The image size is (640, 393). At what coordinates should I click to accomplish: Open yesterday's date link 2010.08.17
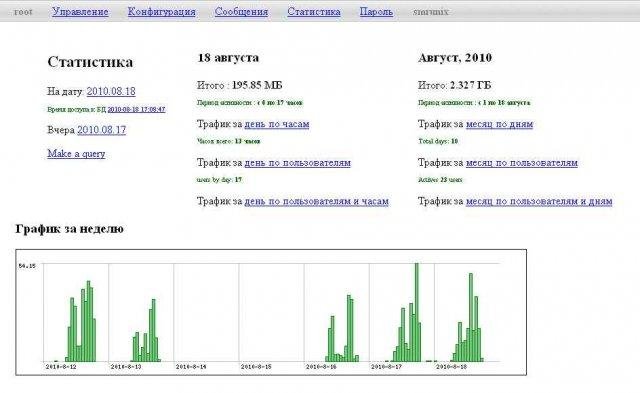(101, 130)
